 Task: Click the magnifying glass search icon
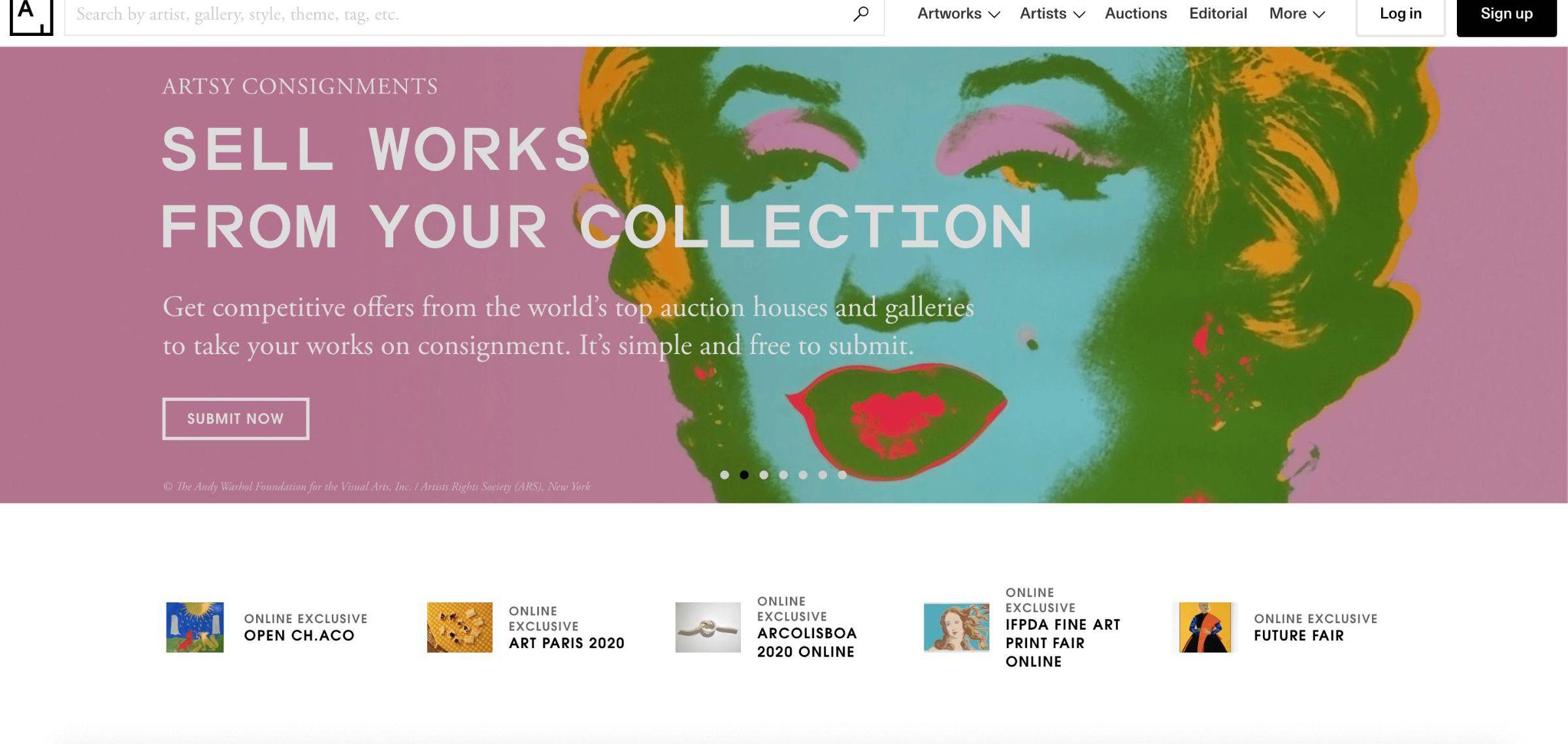point(860,14)
